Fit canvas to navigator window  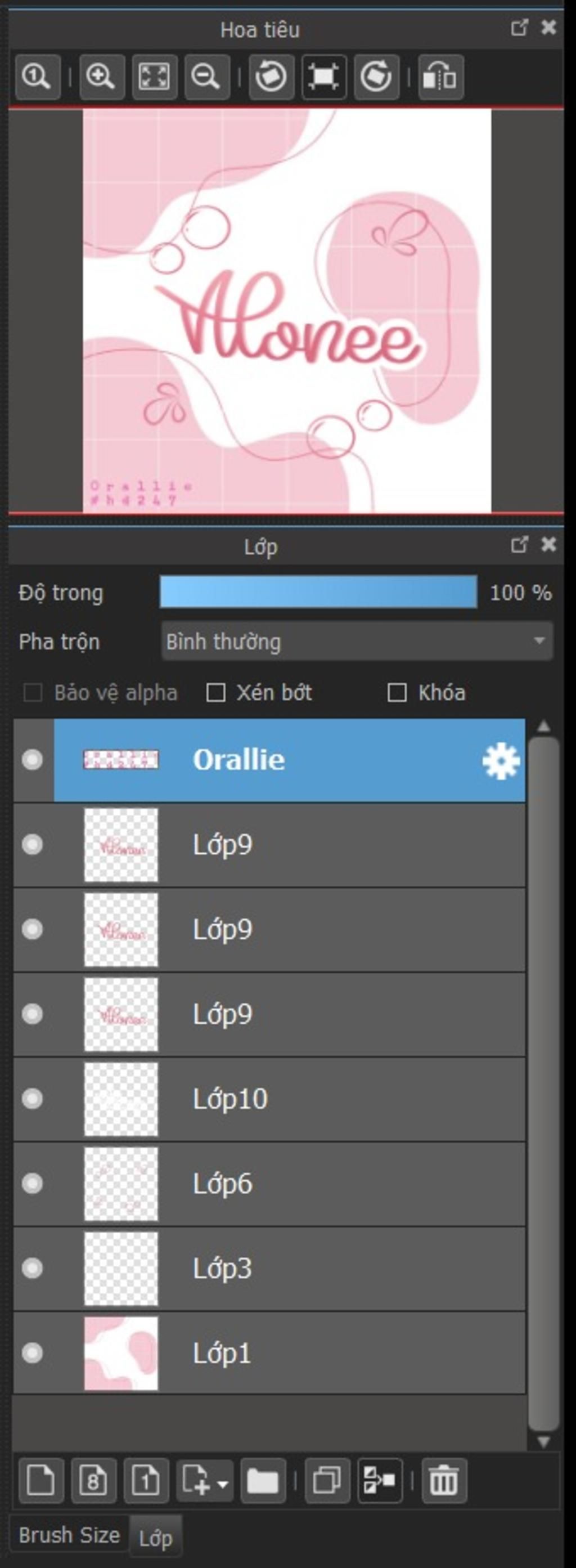[154, 77]
